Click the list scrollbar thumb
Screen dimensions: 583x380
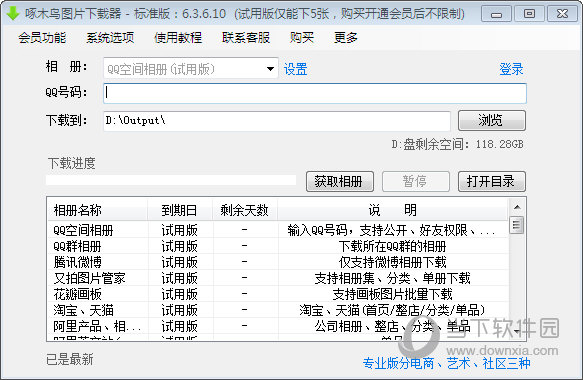coord(516,225)
